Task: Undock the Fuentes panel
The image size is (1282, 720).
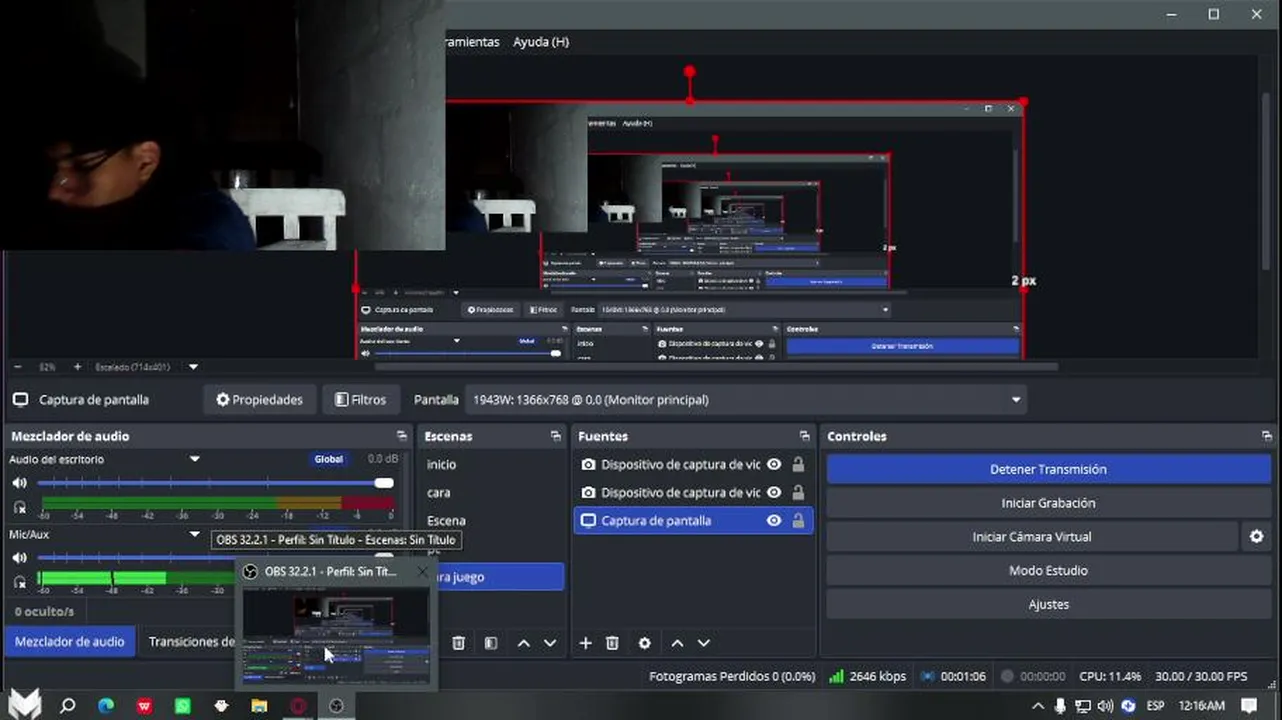Action: 805,437
